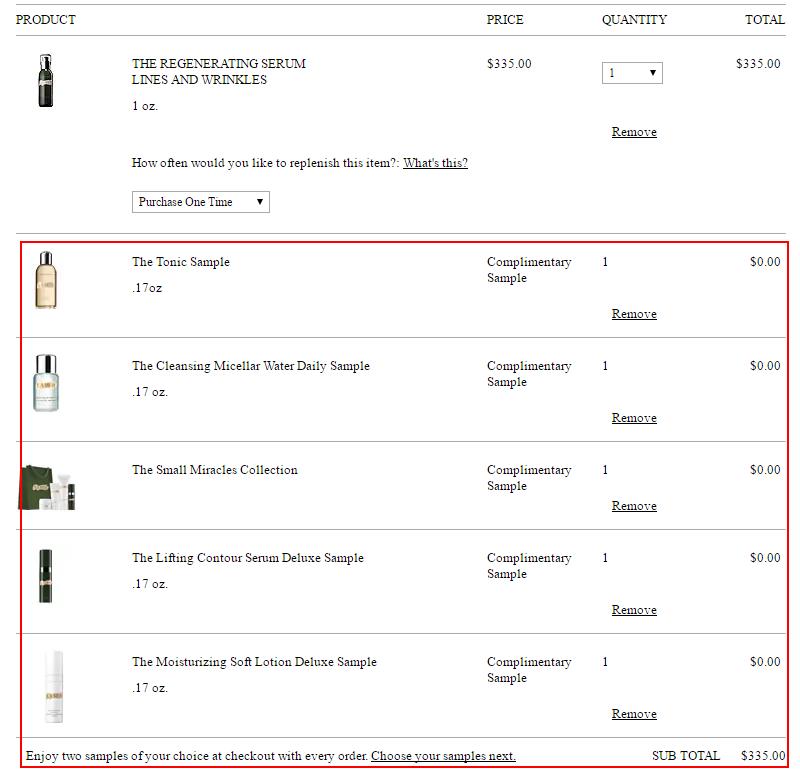Remove The Small Miracles Collection
The width and height of the screenshot is (800, 773).
pos(634,506)
